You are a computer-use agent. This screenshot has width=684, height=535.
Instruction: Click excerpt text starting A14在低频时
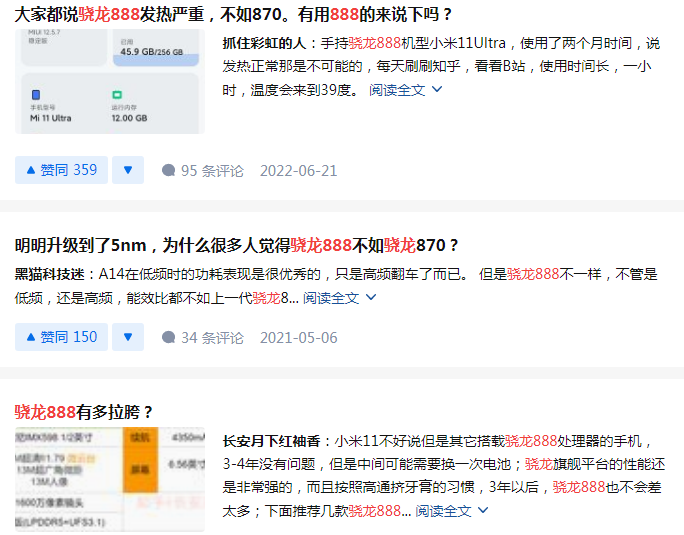pyautogui.click(x=336, y=286)
